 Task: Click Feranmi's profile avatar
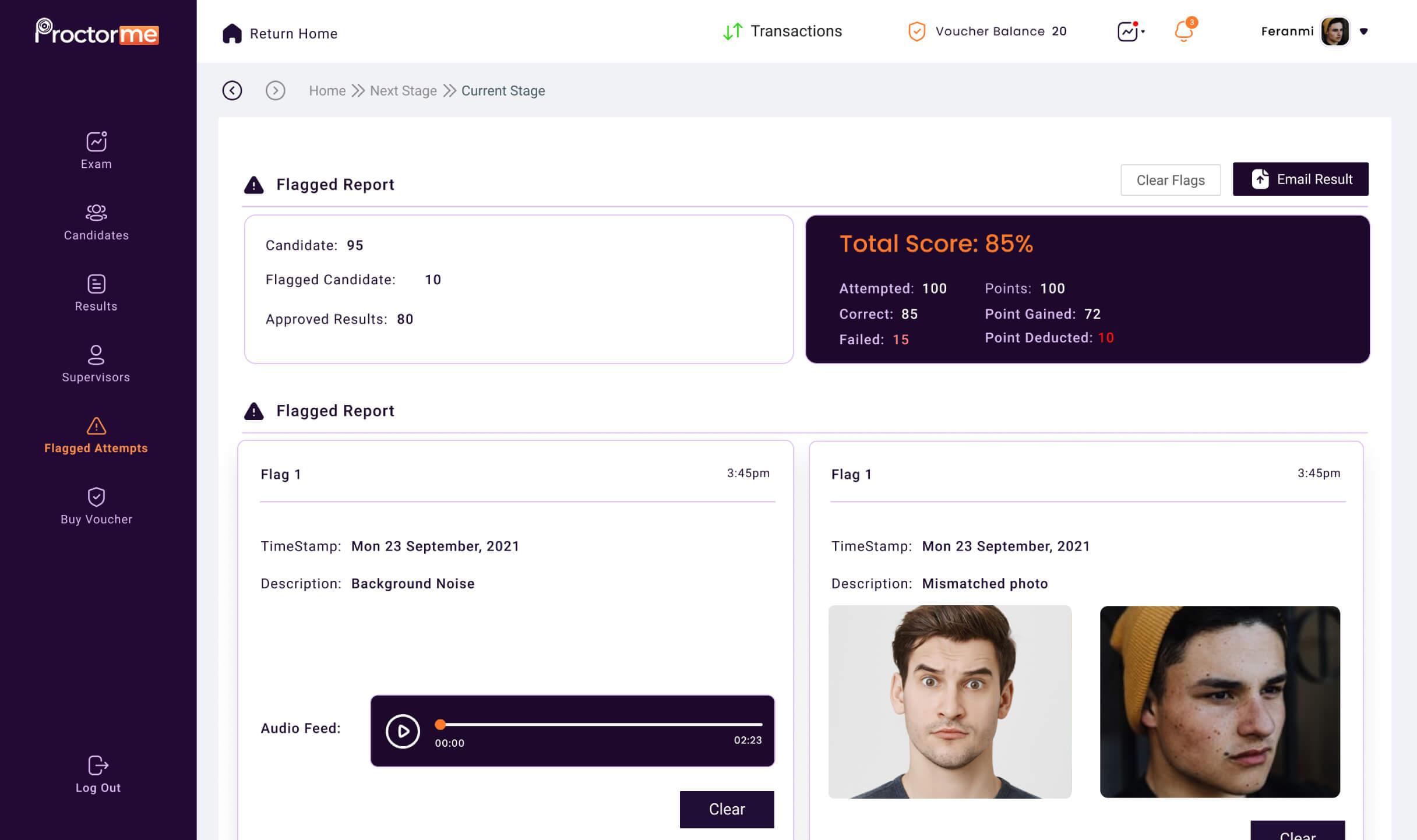(x=1335, y=31)
